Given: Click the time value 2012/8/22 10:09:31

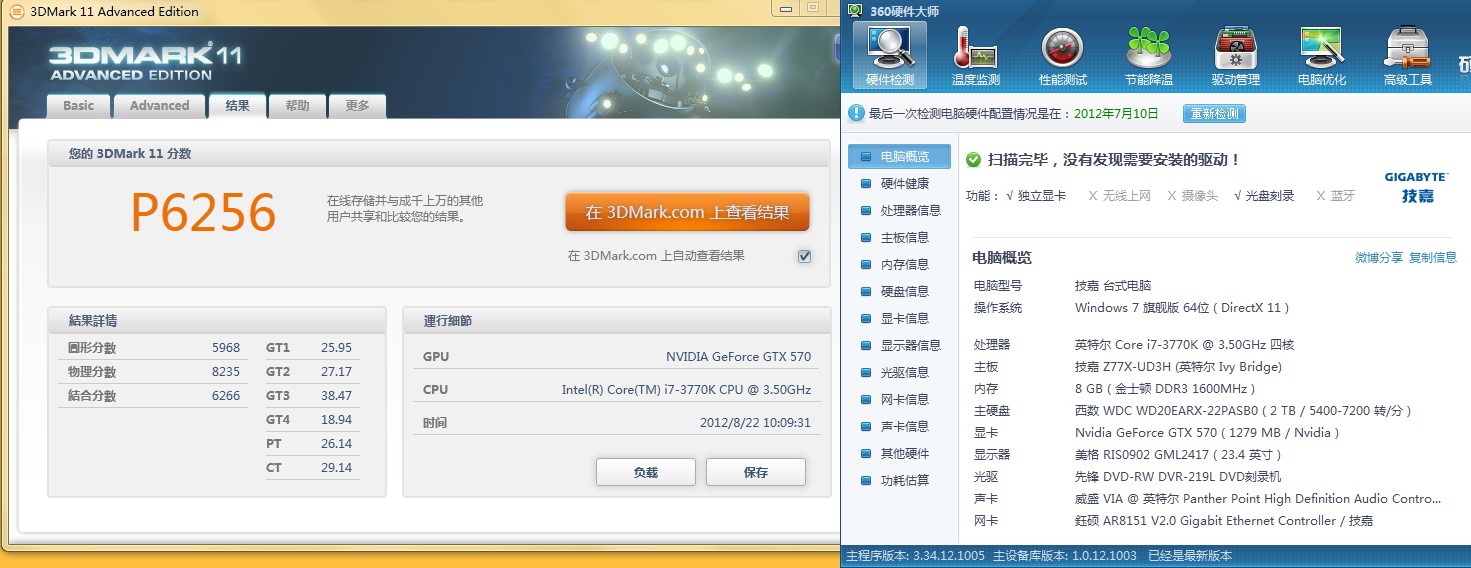Looking at the screenshot, I should [x=755, y=423].
